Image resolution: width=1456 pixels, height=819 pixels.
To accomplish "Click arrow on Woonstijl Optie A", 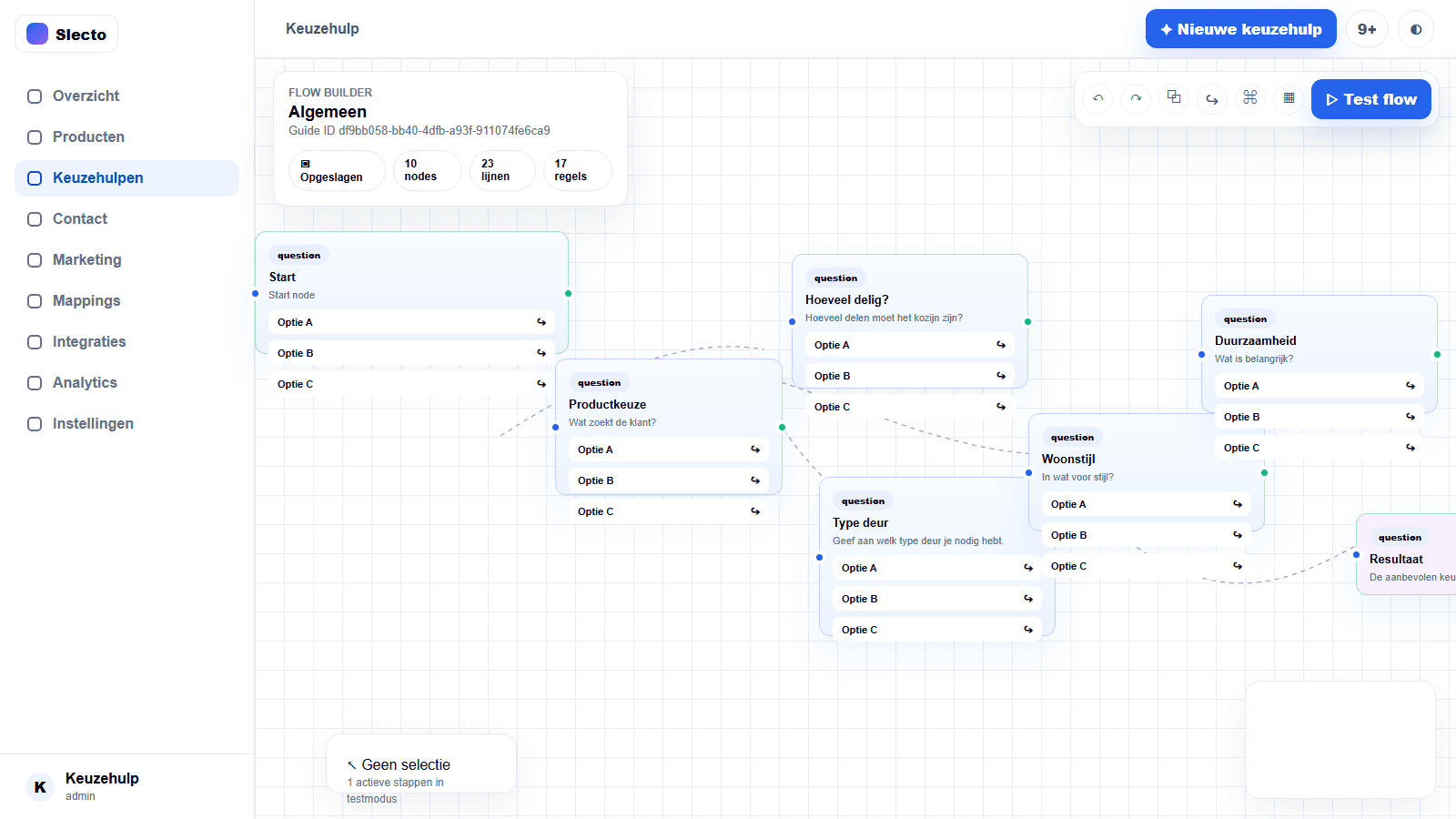I will click(x=1238, y=504).
